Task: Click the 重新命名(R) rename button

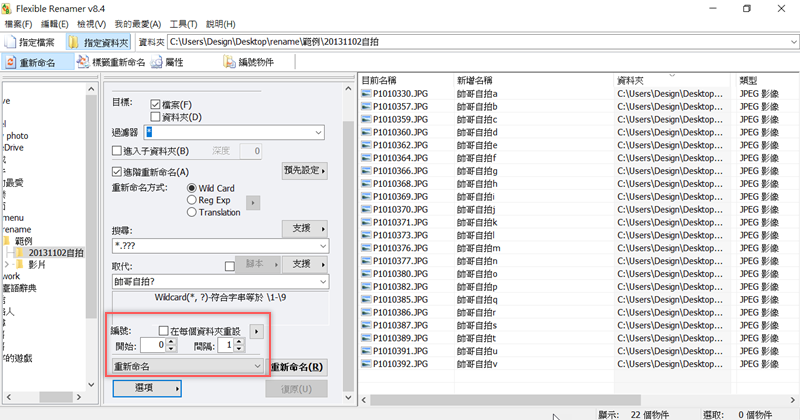Action: tap(297, 367)
